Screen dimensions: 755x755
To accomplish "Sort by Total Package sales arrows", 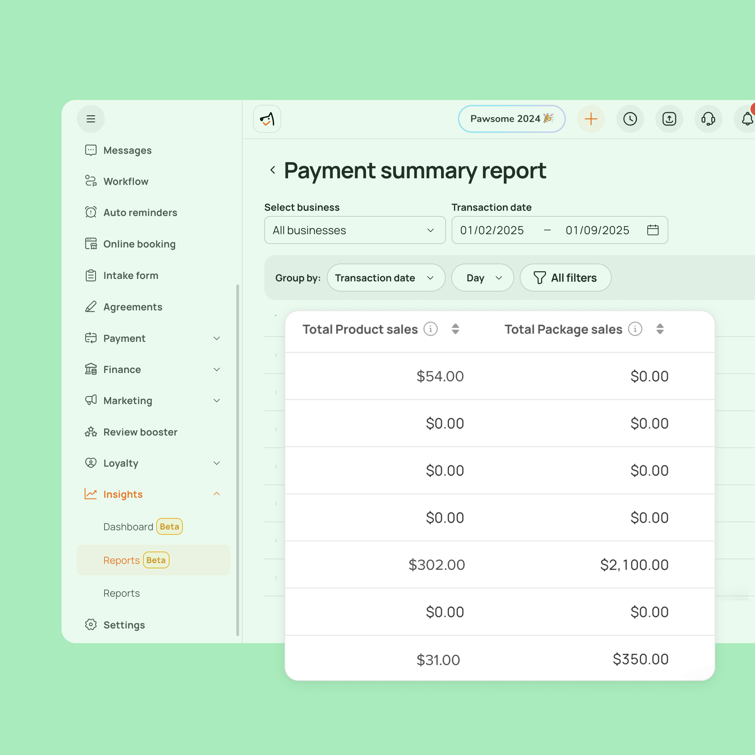I will pyautogui.click(x=660, y=329).
